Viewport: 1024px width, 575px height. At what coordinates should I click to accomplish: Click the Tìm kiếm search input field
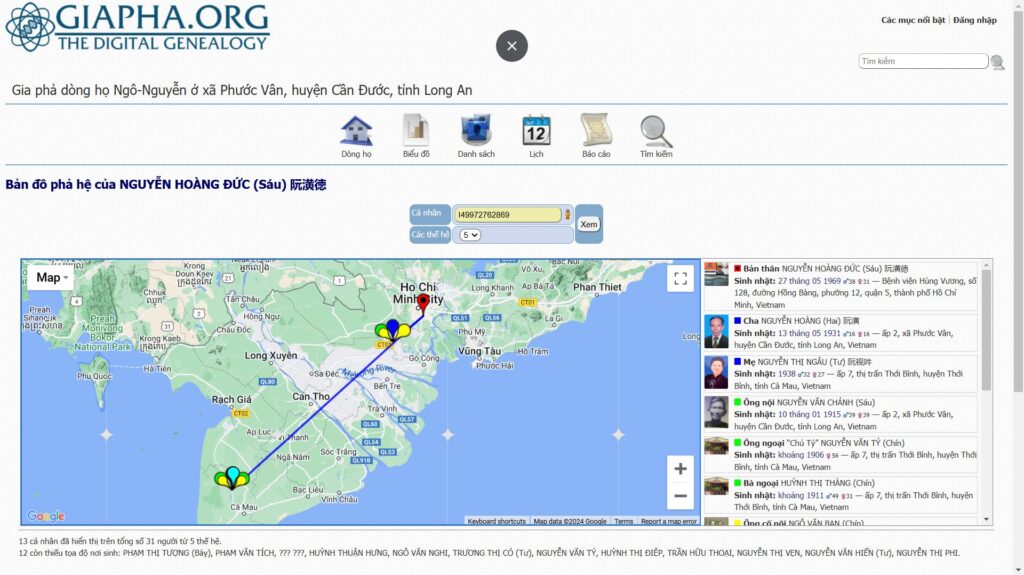click(x=923, y=61)
